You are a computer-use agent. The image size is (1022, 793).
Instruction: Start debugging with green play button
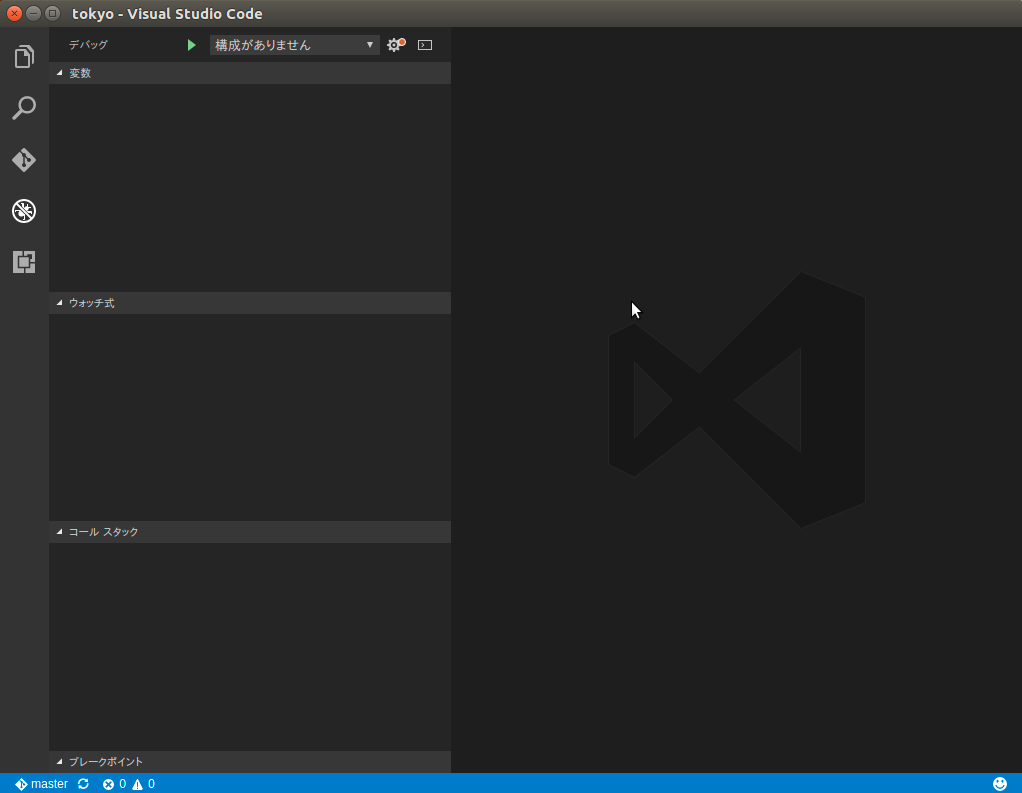[x=191, y=45]
